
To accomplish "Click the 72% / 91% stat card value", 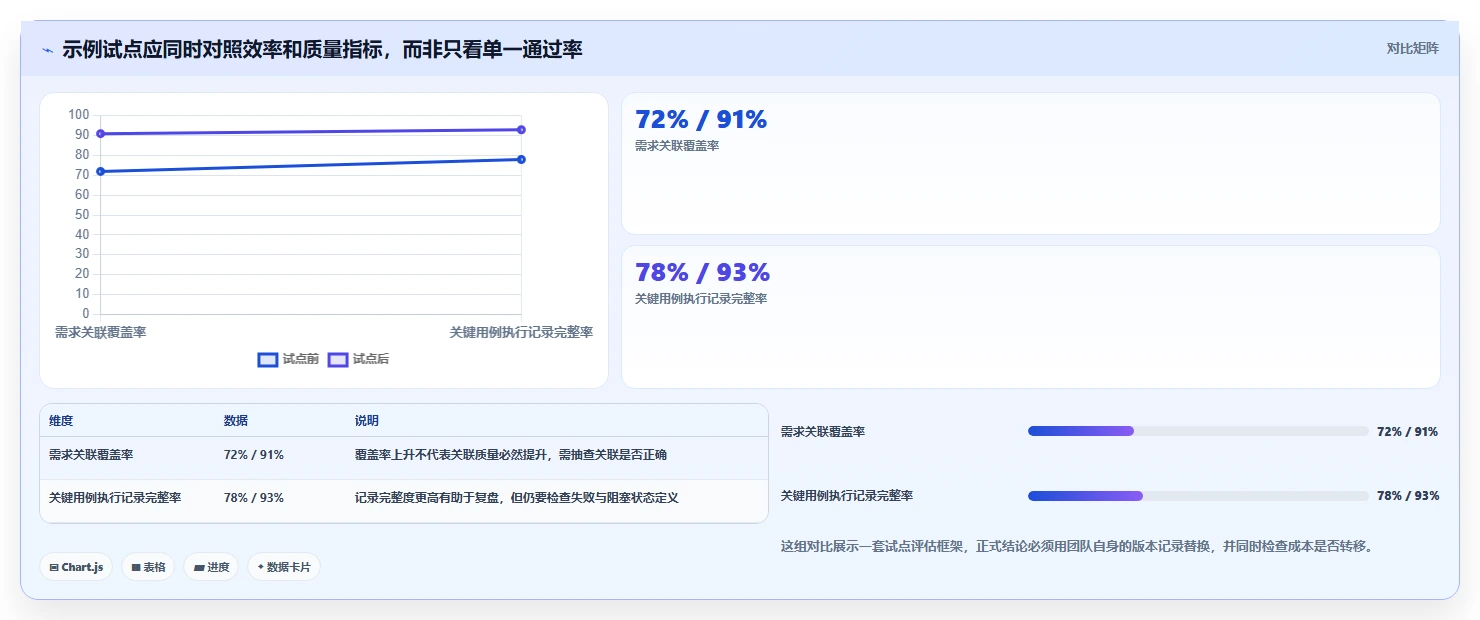I will click(701, 119).
